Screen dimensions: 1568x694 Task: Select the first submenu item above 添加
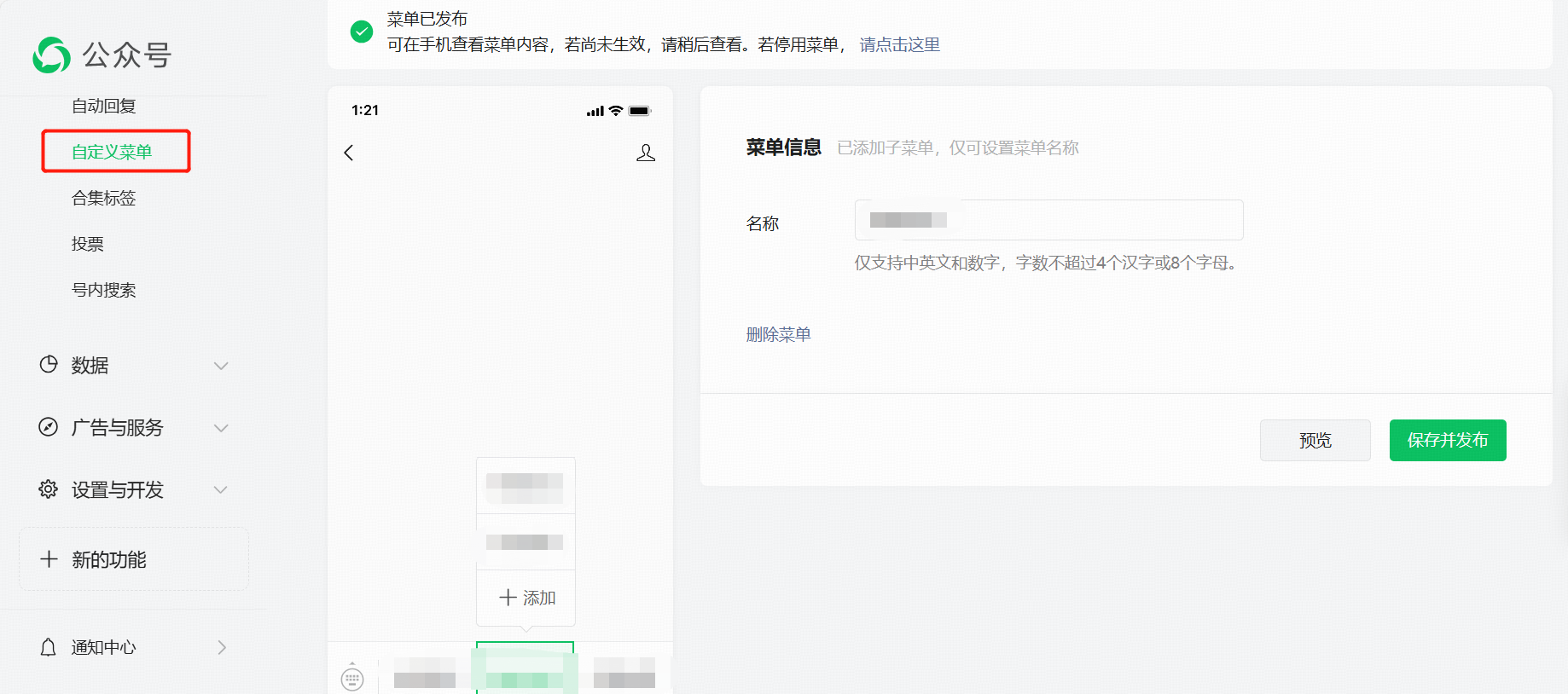click(526, 486)
